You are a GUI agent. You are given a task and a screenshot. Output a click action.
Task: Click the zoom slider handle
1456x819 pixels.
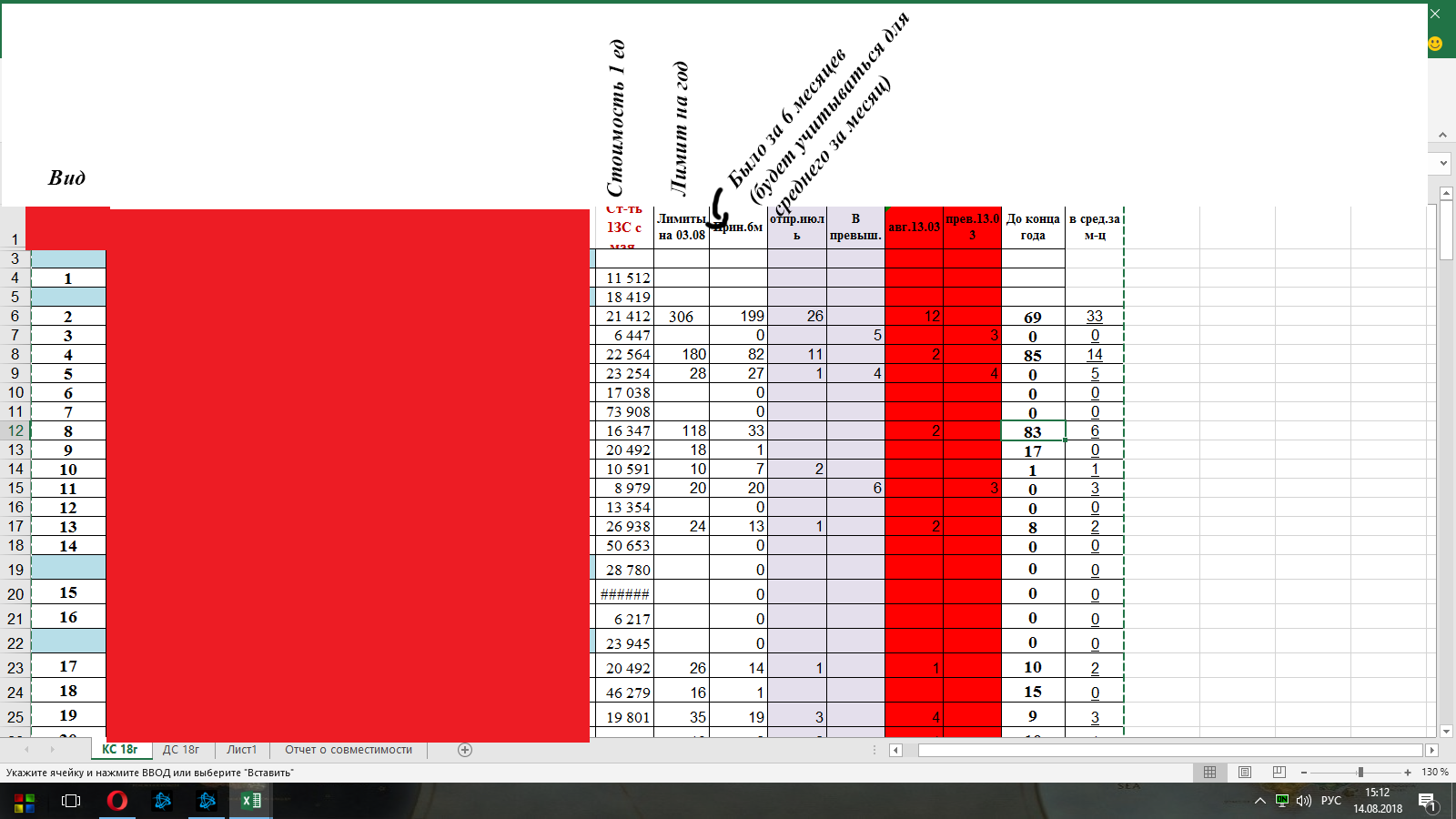[x=1360, y=773]
